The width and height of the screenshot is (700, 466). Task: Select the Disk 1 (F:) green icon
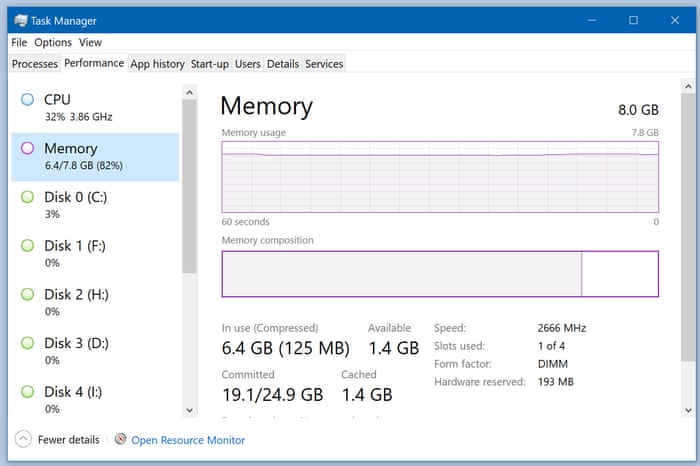tap(27, 246)
